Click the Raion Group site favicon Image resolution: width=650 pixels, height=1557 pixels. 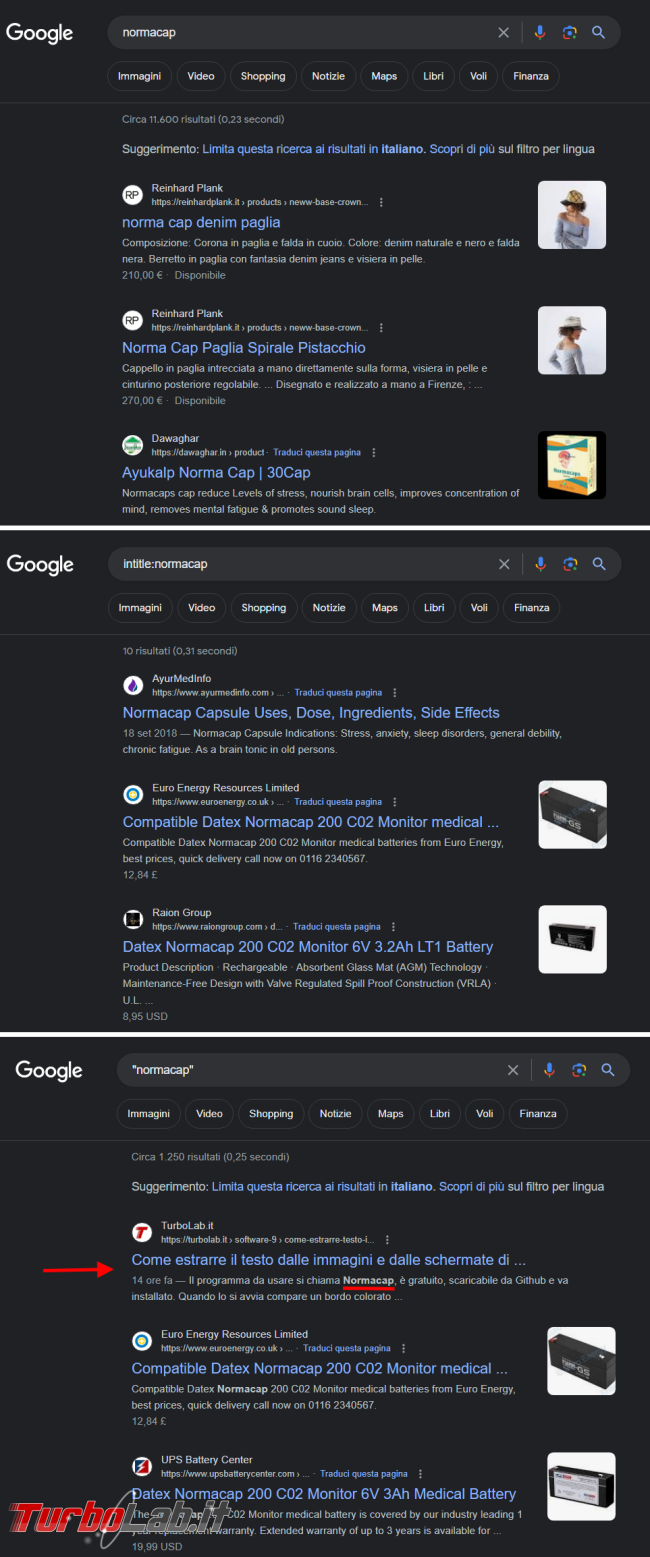pos(133,919)
